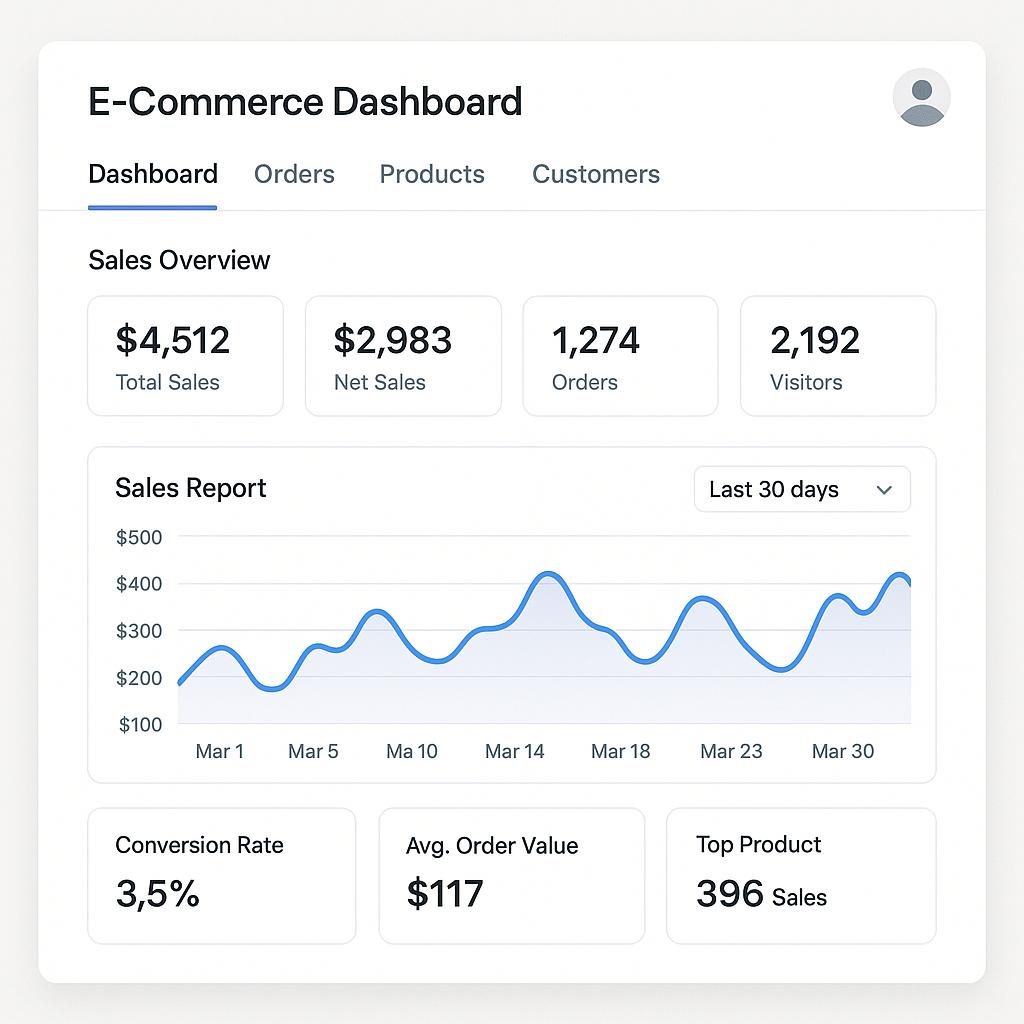1024x1024 pixels.
Task: Click the dropdown chevron arrow in Sales Report
Action: click(x=884, y=490)
